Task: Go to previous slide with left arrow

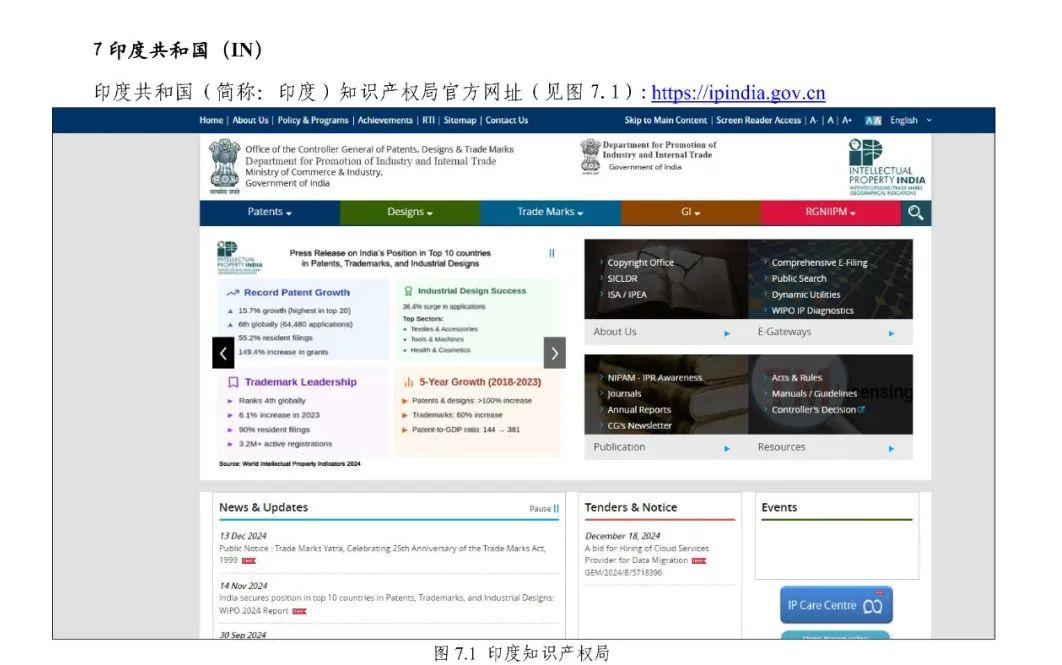Action: click(x=223, y=353)
